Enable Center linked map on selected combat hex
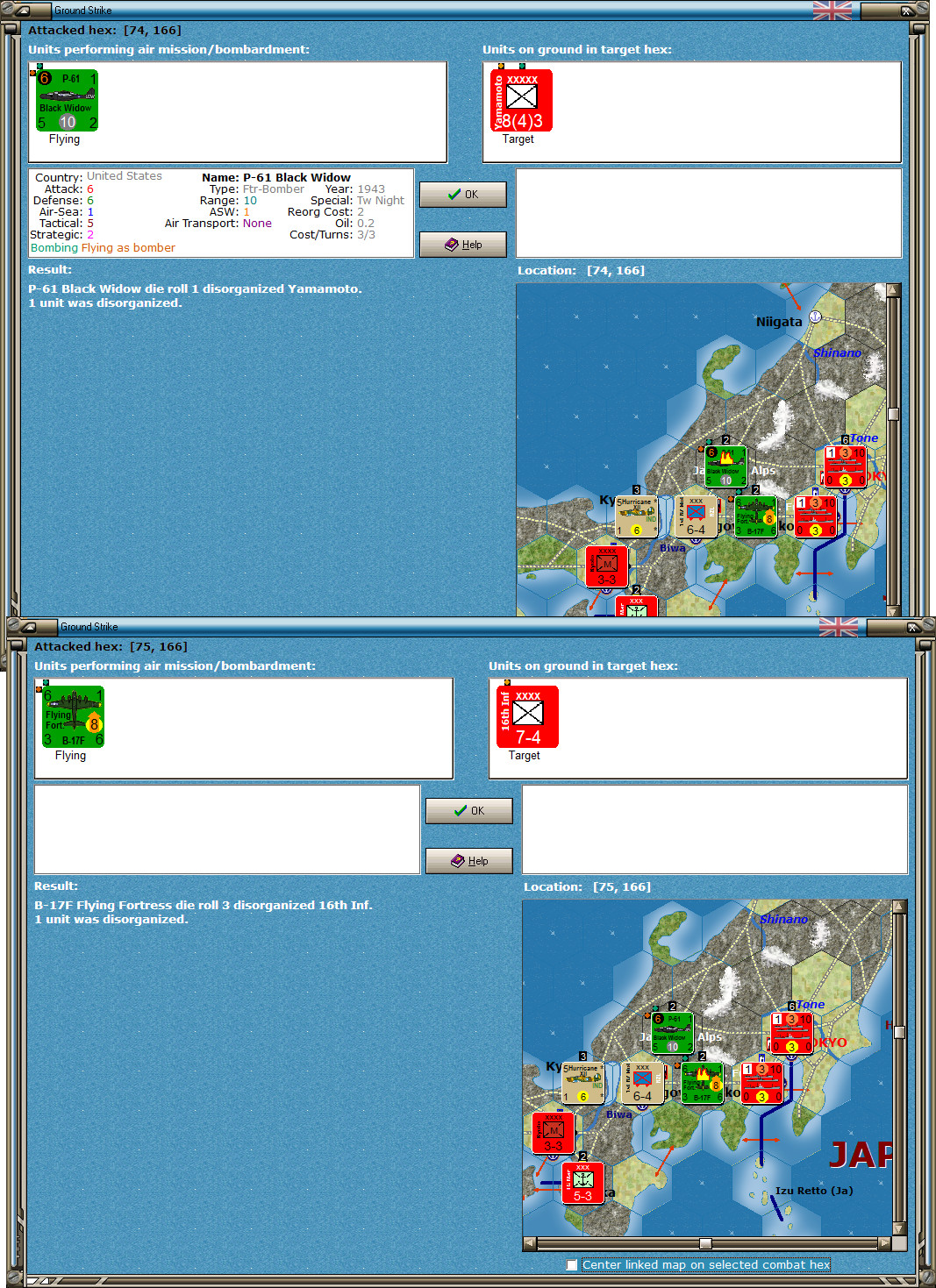The height and width of the screenshot is (1288, 936). pos(572,1264)
